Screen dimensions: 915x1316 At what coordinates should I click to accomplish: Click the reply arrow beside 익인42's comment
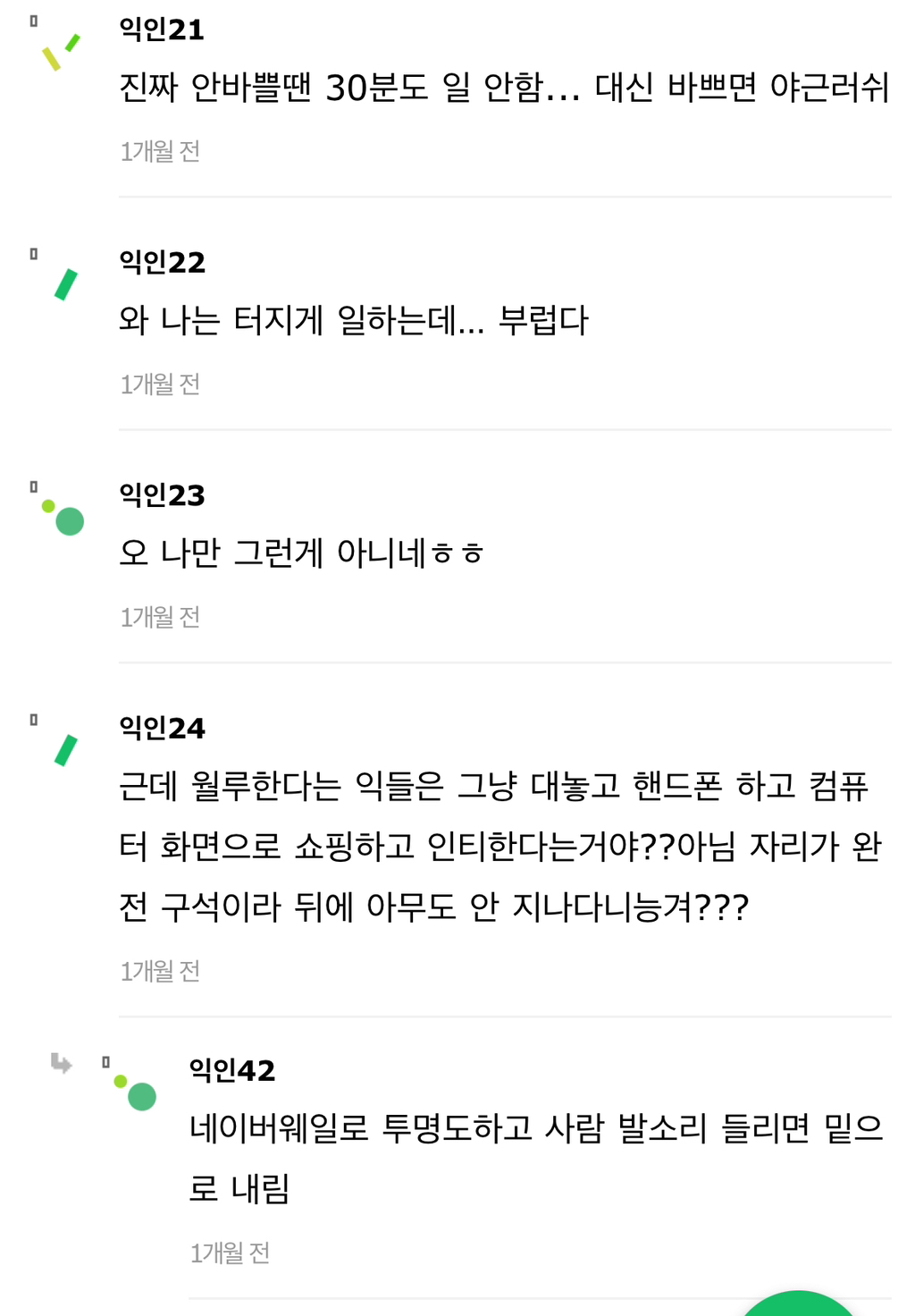[61, 1065]
